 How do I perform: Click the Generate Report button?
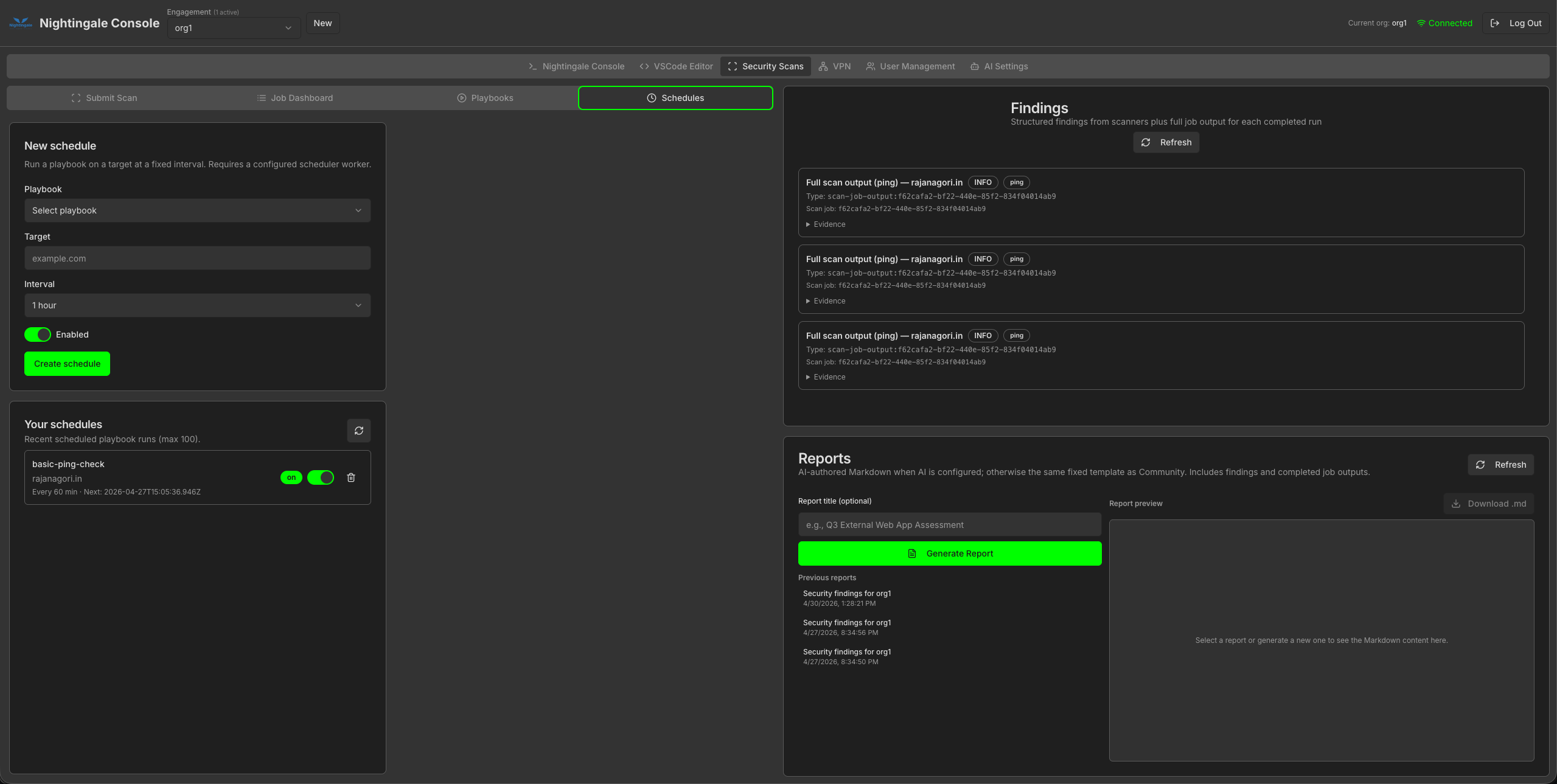point(950,553)
